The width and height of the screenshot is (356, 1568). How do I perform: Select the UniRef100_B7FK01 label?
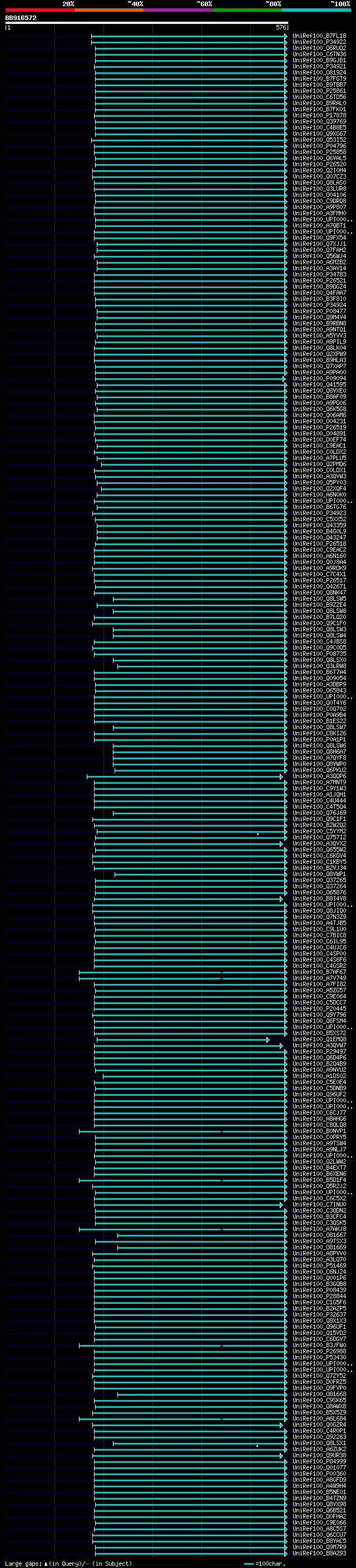click(x=319, y=109)
